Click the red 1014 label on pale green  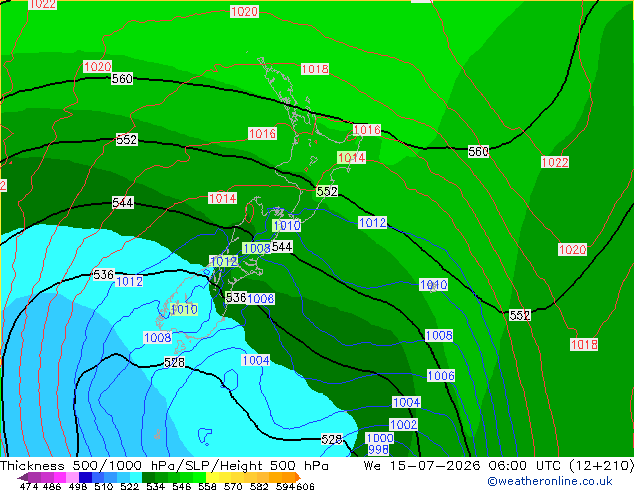351,158
